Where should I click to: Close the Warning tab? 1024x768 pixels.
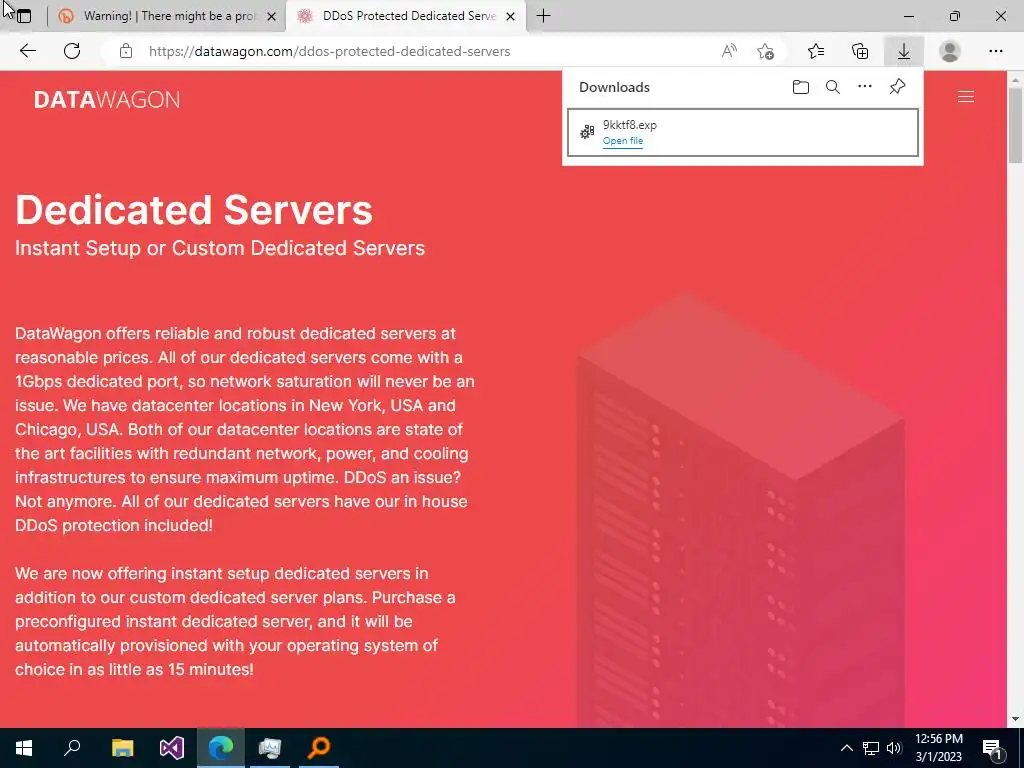272,16
